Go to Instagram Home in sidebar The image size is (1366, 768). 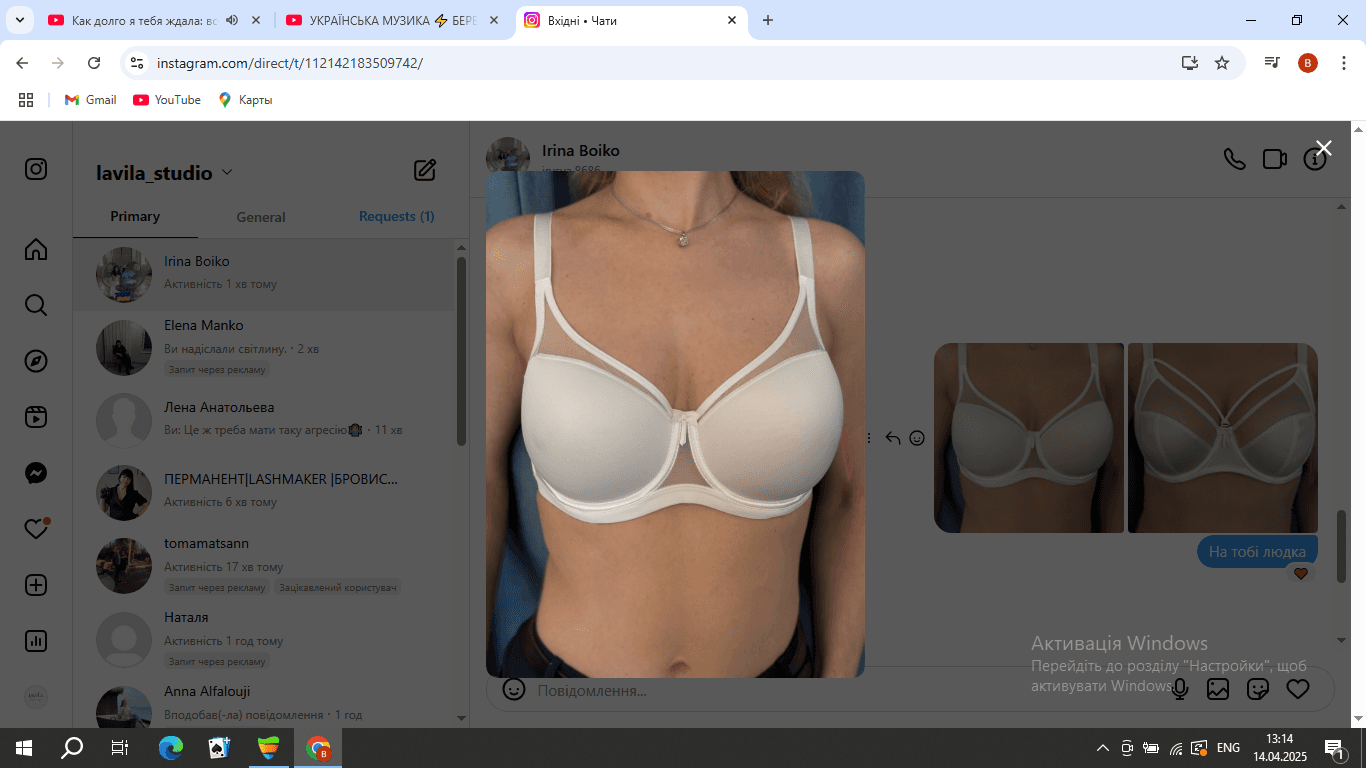(x=36, y=249)
